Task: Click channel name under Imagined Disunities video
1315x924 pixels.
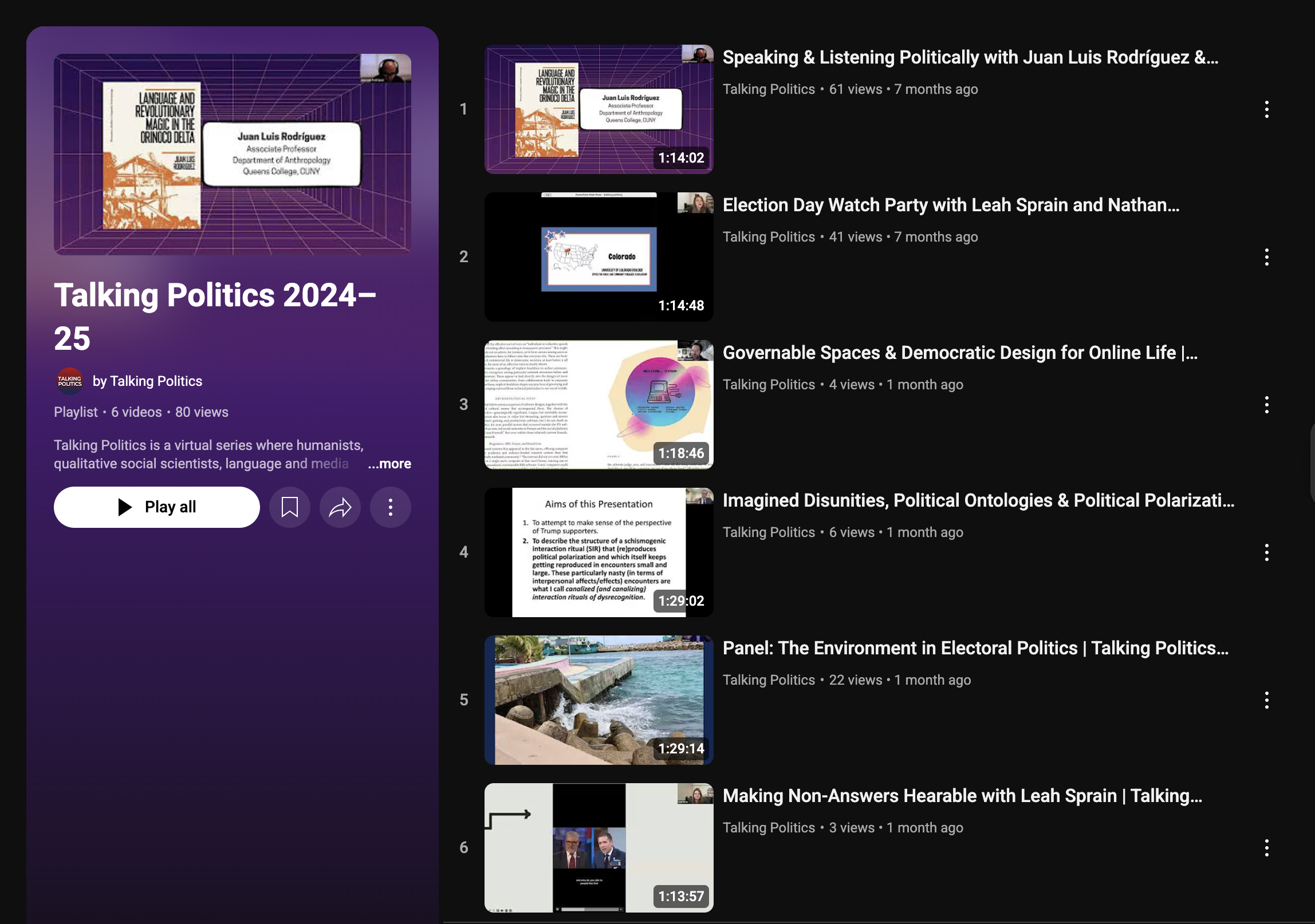Action: tap(769, 532)
